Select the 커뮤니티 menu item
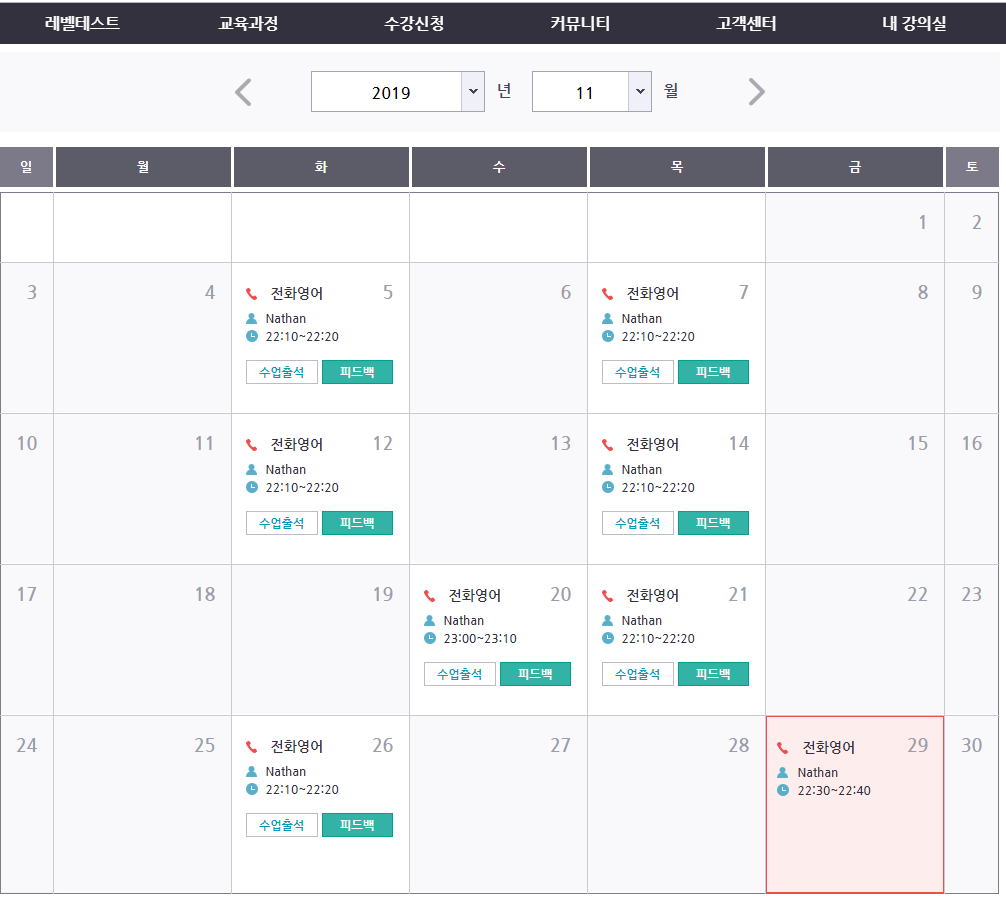 pos(580,24)
